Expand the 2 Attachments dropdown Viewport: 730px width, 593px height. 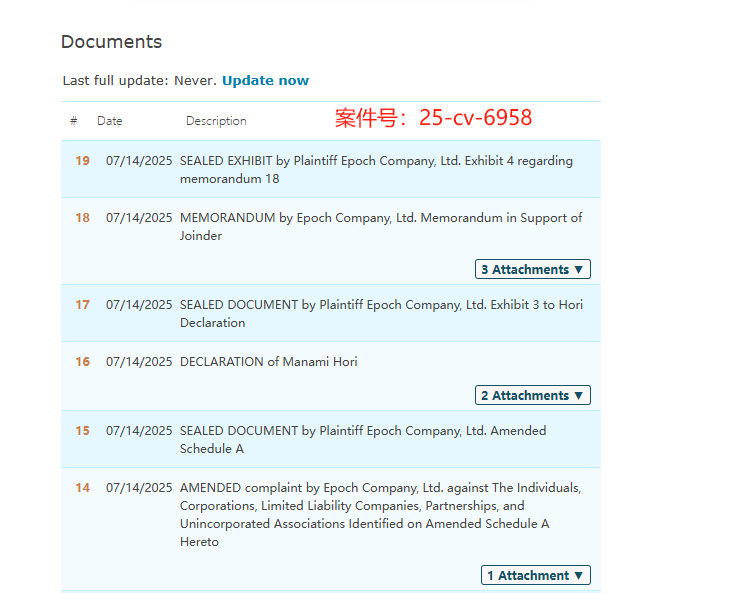point(533,395)
